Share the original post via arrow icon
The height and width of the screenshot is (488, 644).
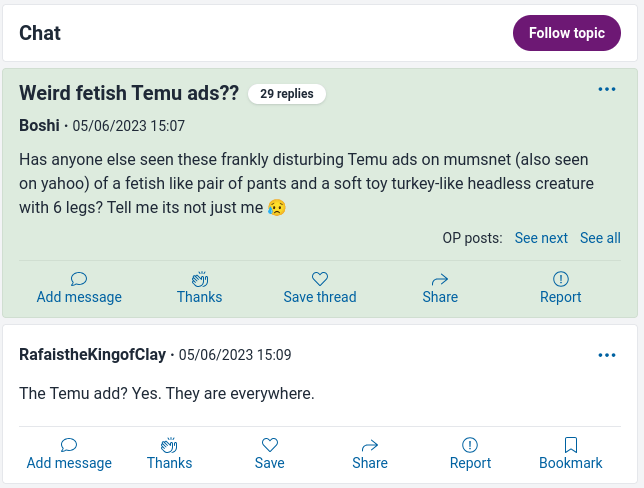tap(440, 279)
